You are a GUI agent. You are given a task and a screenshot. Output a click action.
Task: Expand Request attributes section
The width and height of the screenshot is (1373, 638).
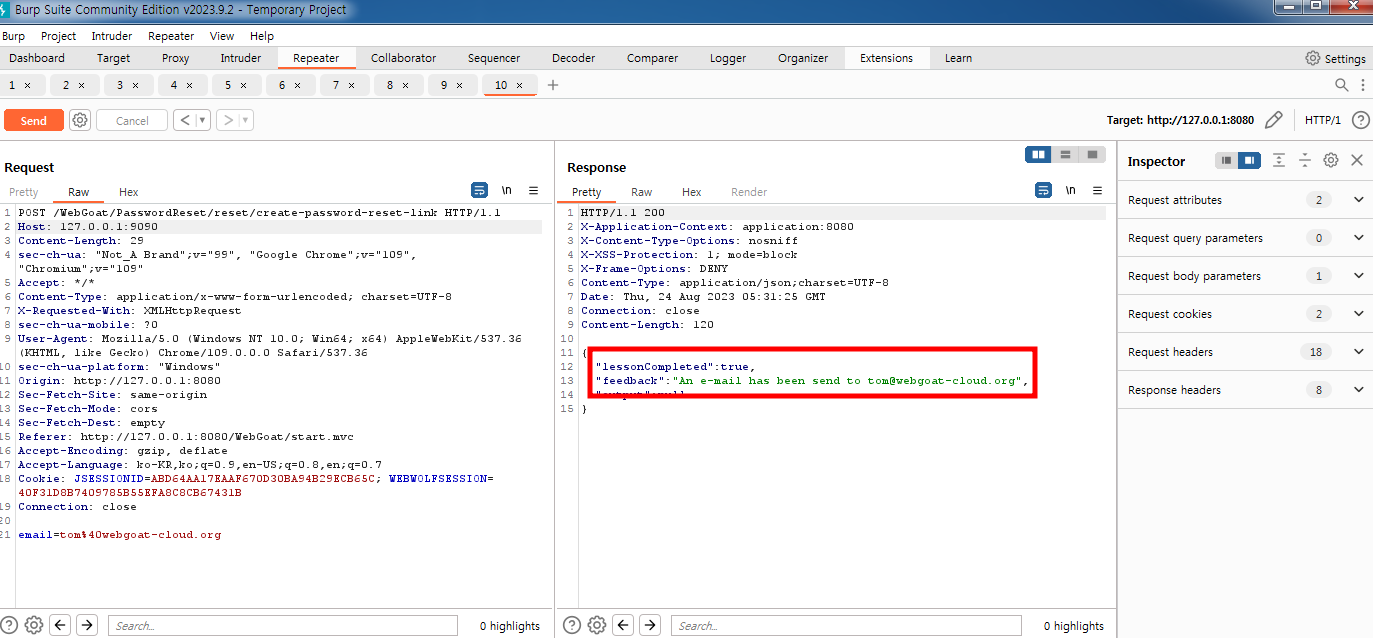pos(1245,200)
